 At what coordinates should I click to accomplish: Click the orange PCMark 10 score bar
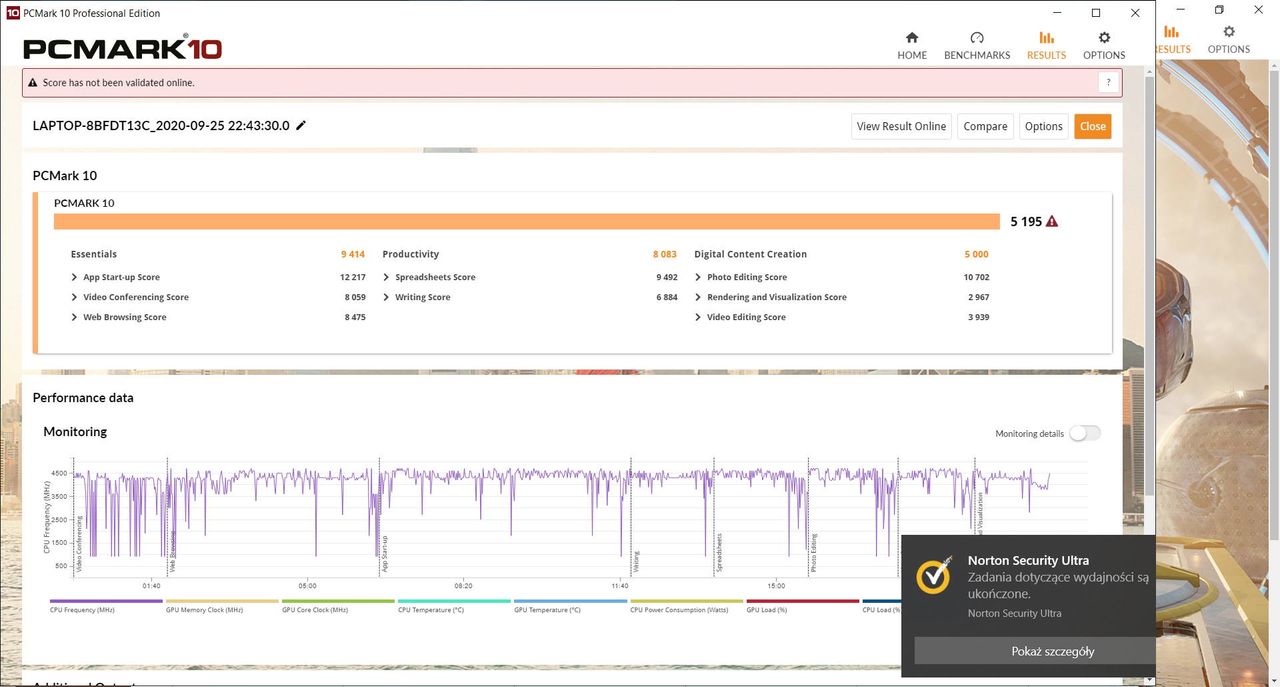(527, 222)
